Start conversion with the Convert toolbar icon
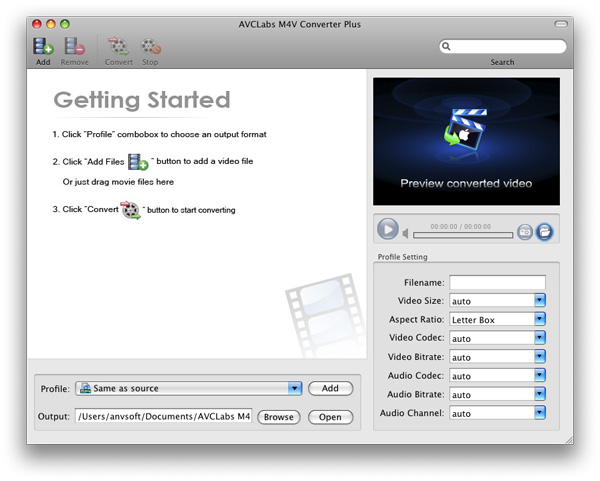Viewport: 600px width, 481px height. tap(119, 46)
